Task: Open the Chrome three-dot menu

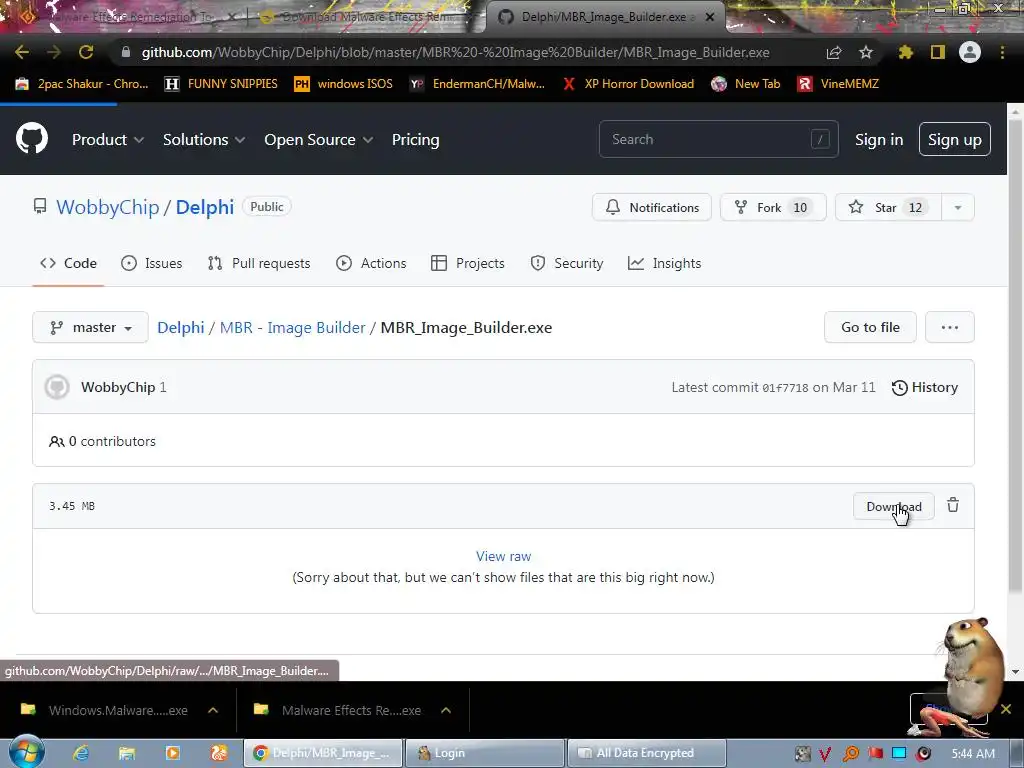Action: pyautogui.click(x=1002, y=52)
